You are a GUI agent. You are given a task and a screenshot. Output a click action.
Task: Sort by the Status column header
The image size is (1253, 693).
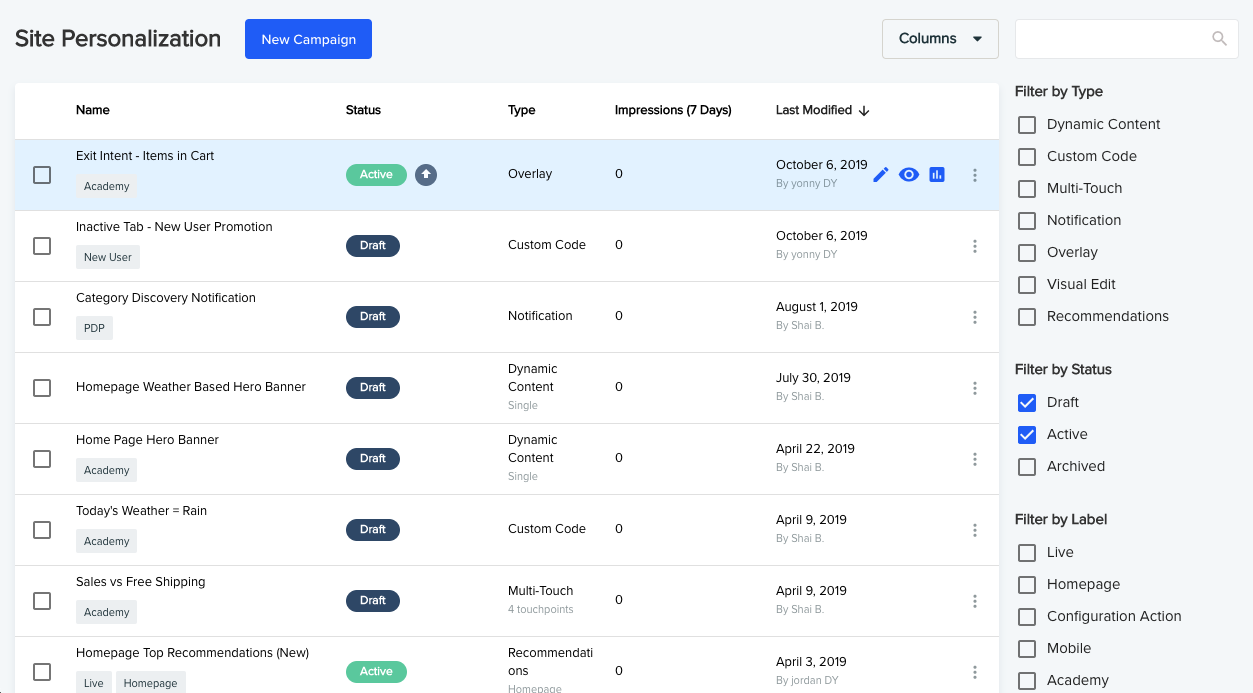point(363,110)
